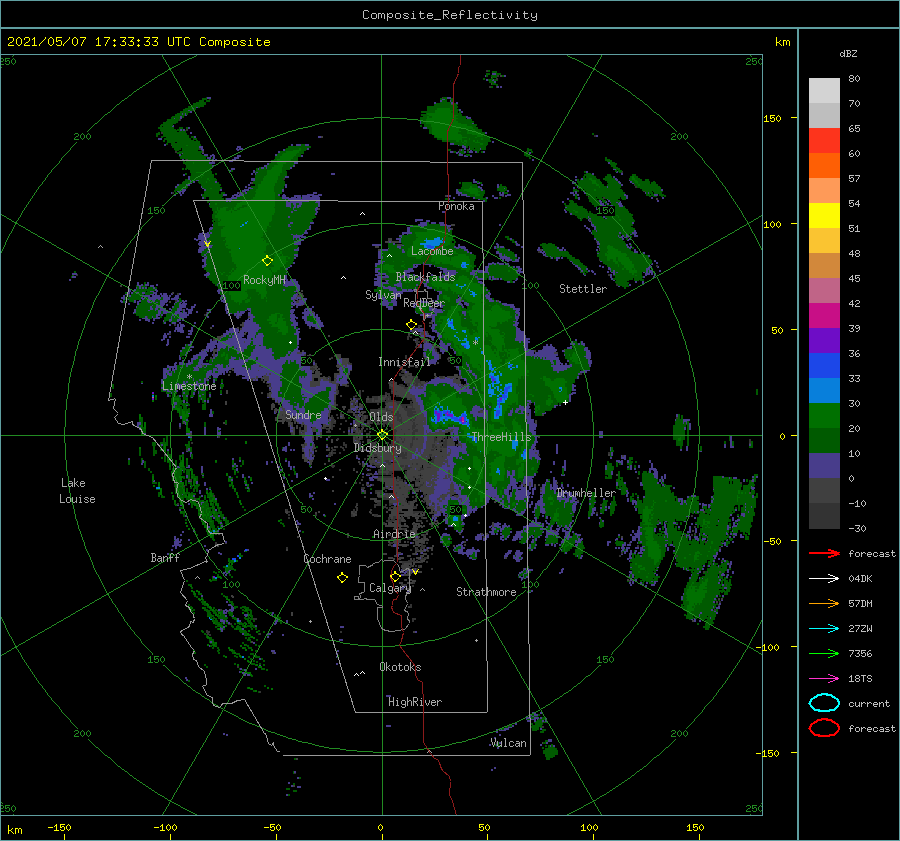The image size is (900, 841).
Task: Click the HighRiver label
Action: click(x=415, y=702)
